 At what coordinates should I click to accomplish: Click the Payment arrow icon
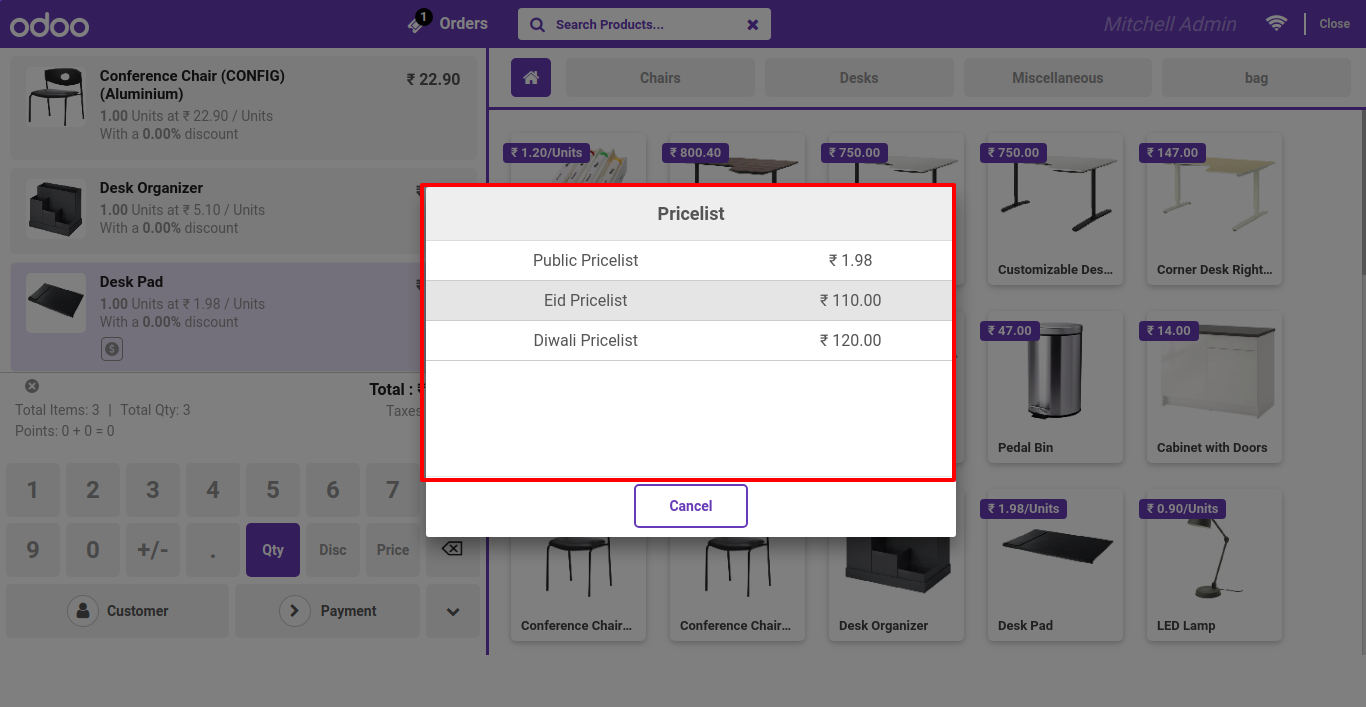[295, 611]
